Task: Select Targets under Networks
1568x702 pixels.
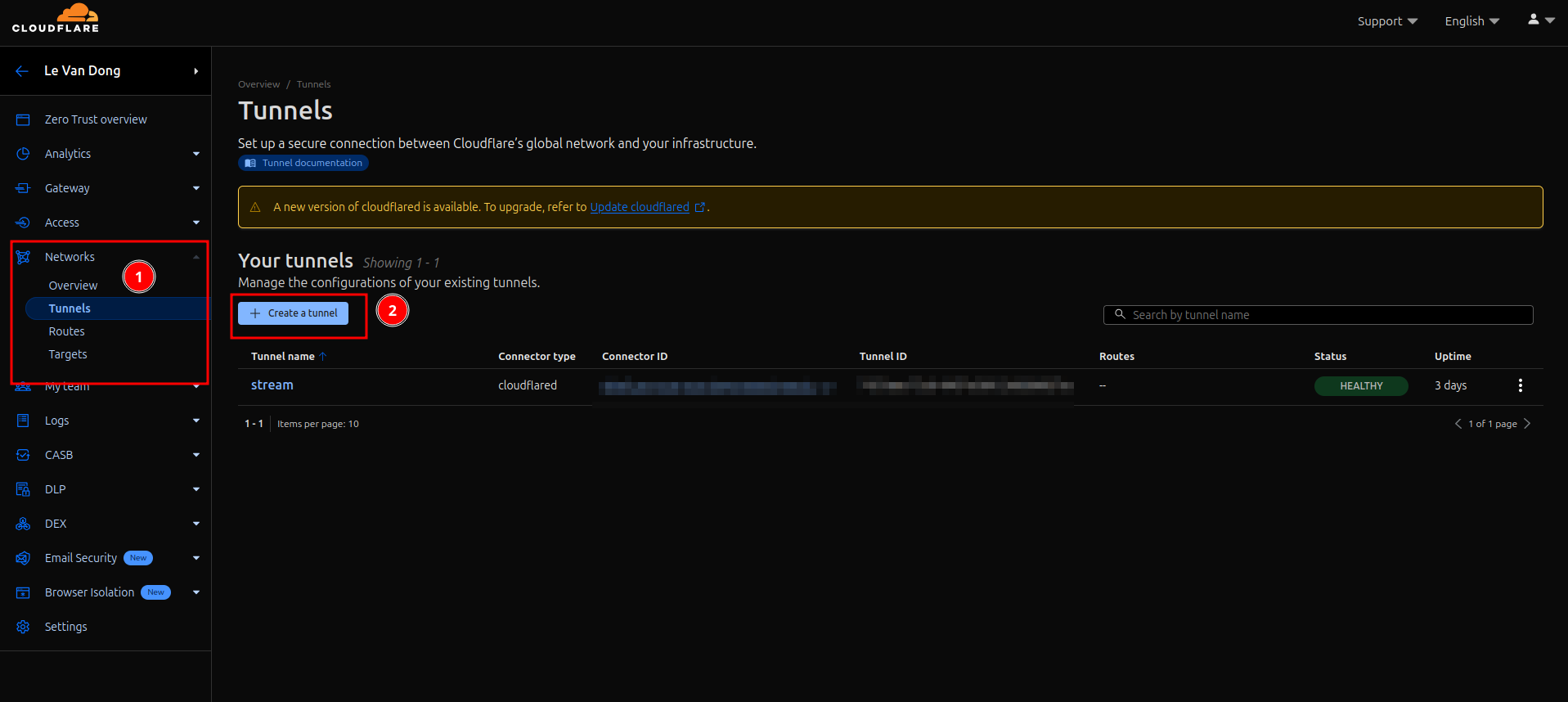Action: coord(67,354)
